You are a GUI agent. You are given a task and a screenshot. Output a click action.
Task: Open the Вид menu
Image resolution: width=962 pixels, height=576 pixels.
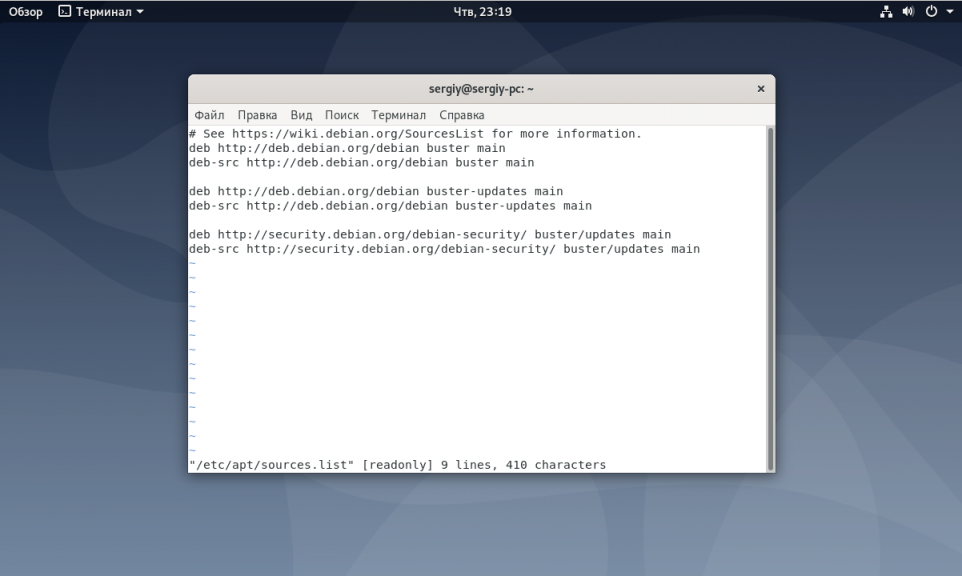(x=301, y=115)
